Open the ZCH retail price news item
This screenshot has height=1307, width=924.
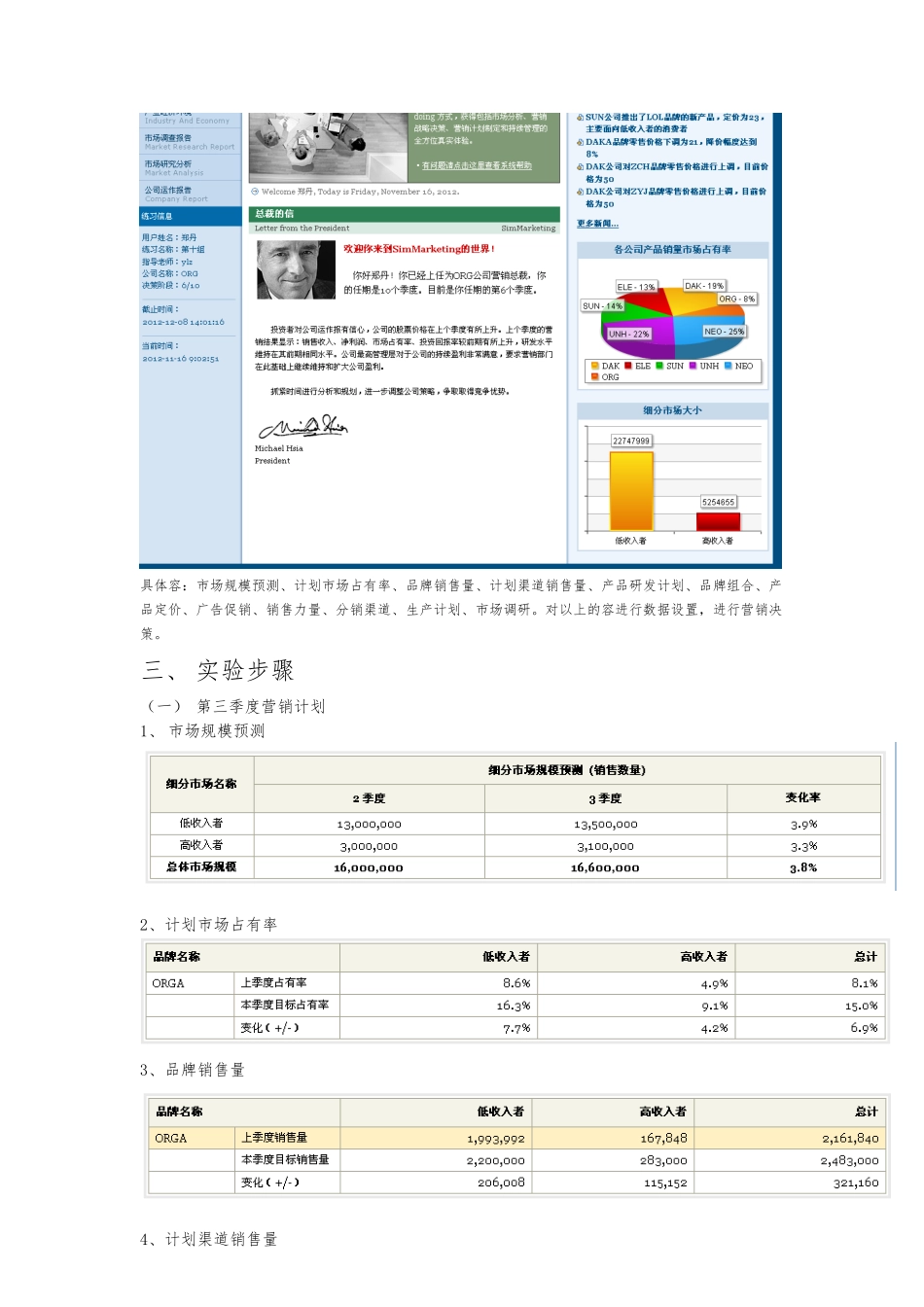tap(676, 173)
